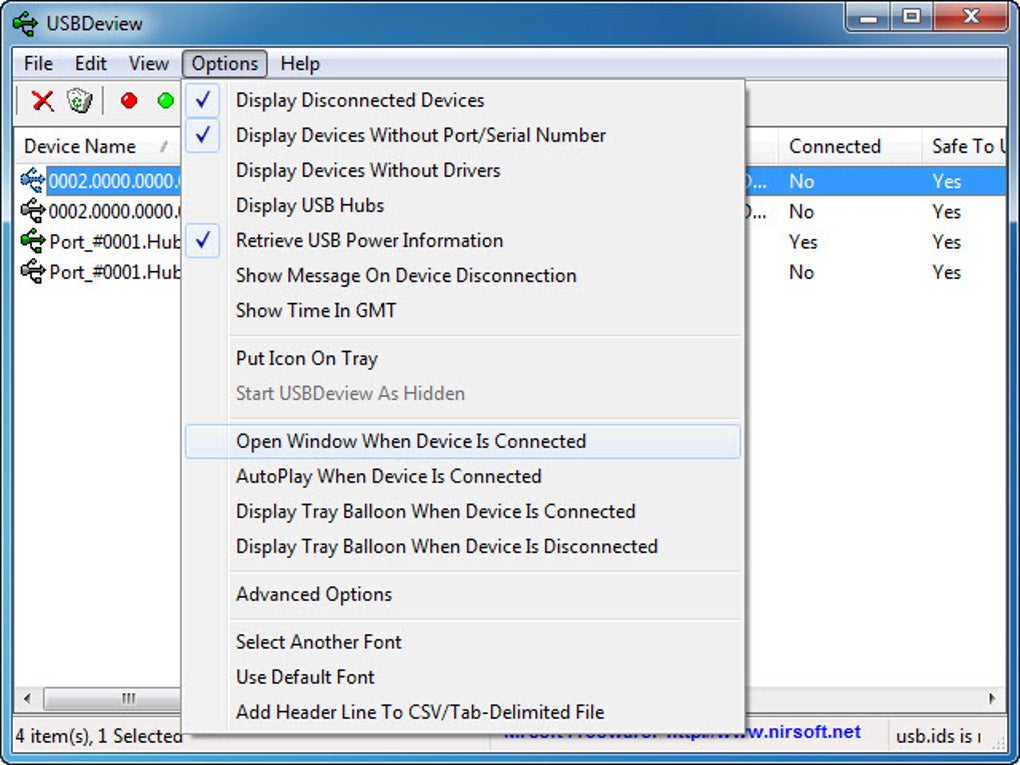Image resolution: width=1020 pixels, height=765 pixels.
Task: Toggle Retrieve USB Power Information
Action: pyautogui.click(x=463, y=241)
